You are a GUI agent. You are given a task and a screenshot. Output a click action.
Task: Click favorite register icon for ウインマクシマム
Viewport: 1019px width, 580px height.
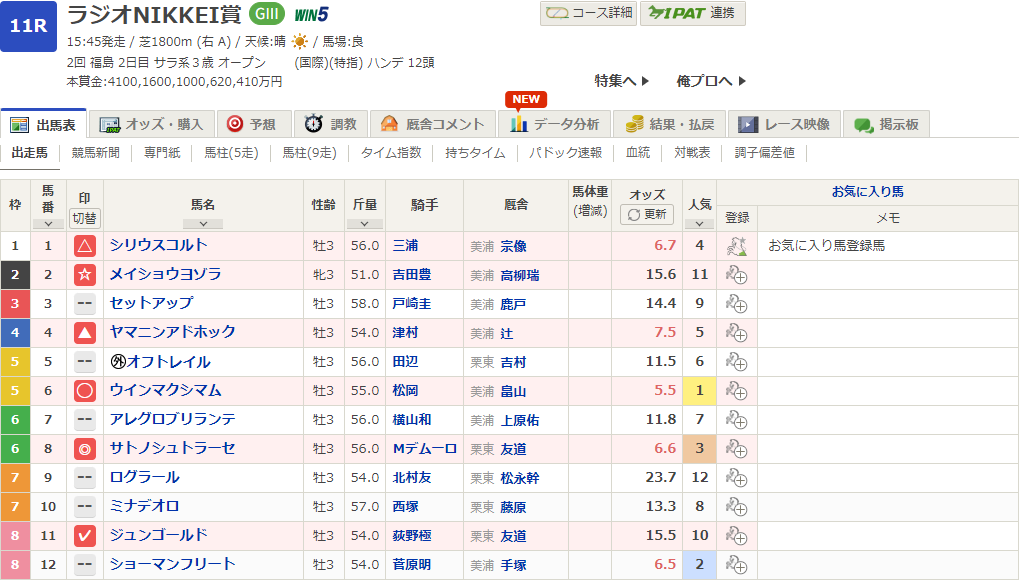pyautogui.click(x=736, y=391)
